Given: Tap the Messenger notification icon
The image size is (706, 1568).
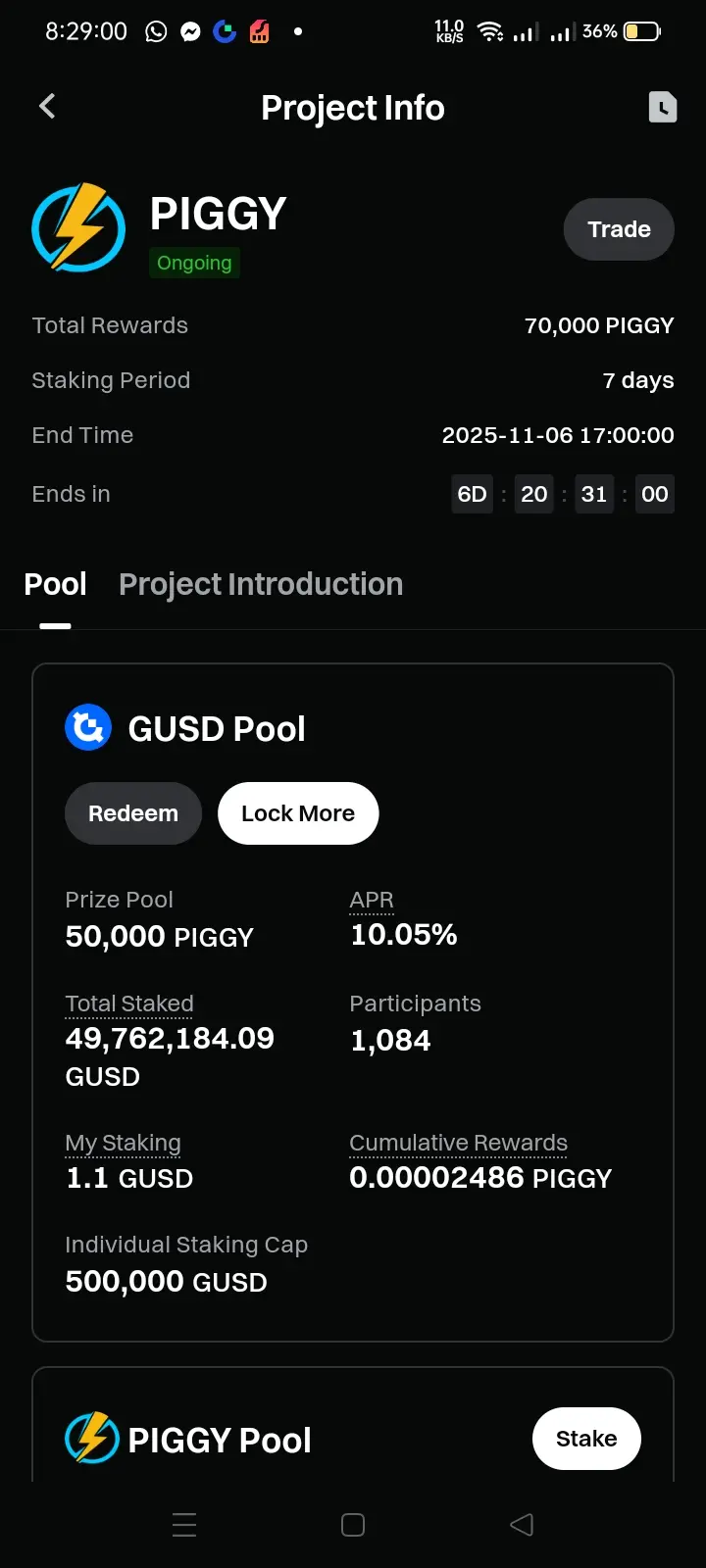Looking at the screenshot, I should (x=190, y=32).
